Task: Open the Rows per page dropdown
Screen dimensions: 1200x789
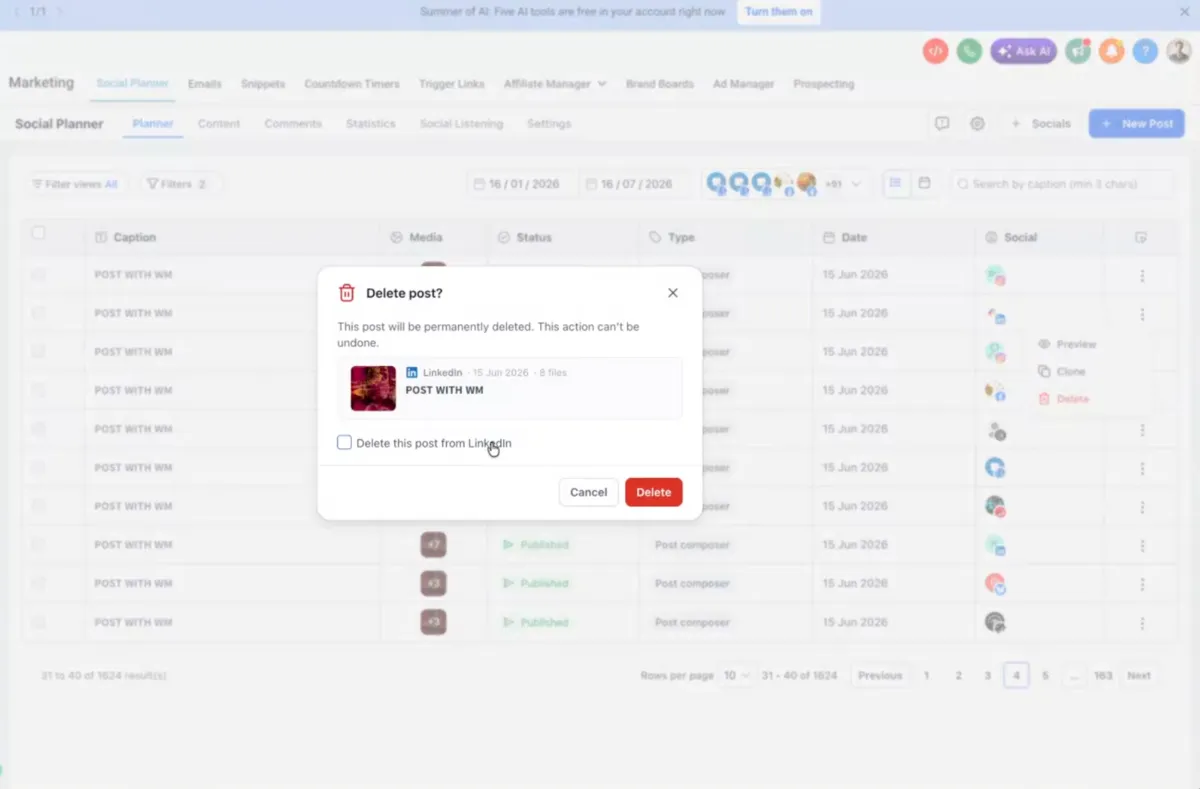Action: pos(736,676)
